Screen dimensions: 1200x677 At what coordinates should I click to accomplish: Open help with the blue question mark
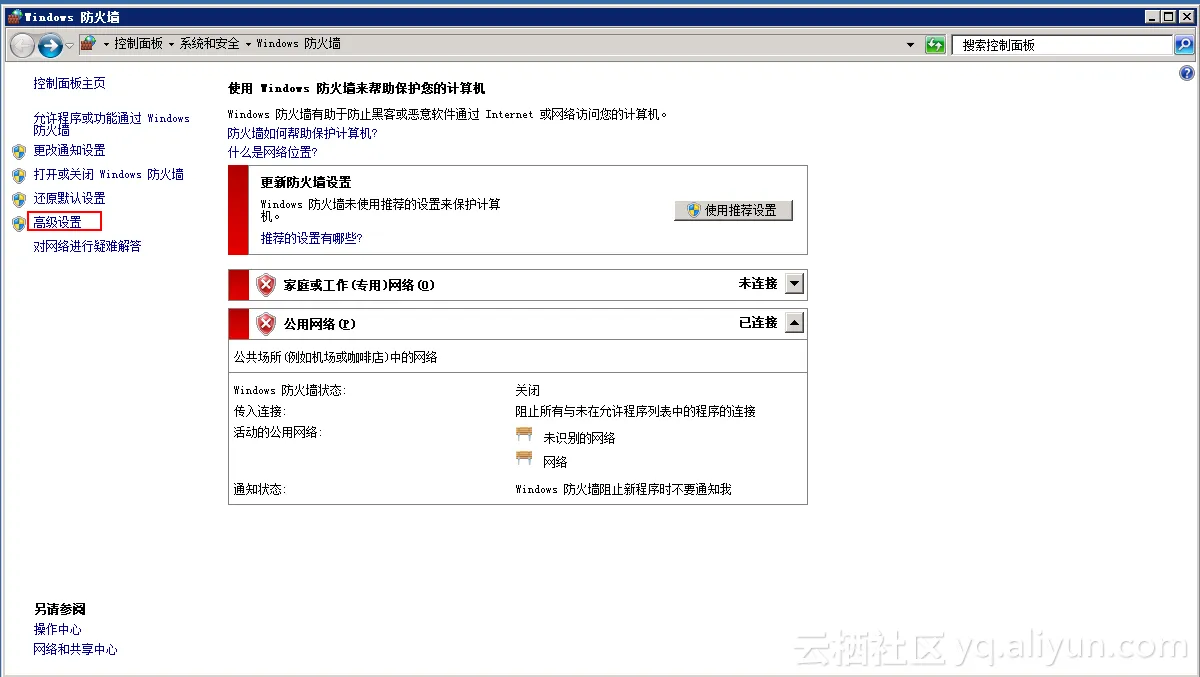click(x=1187, y=73)
